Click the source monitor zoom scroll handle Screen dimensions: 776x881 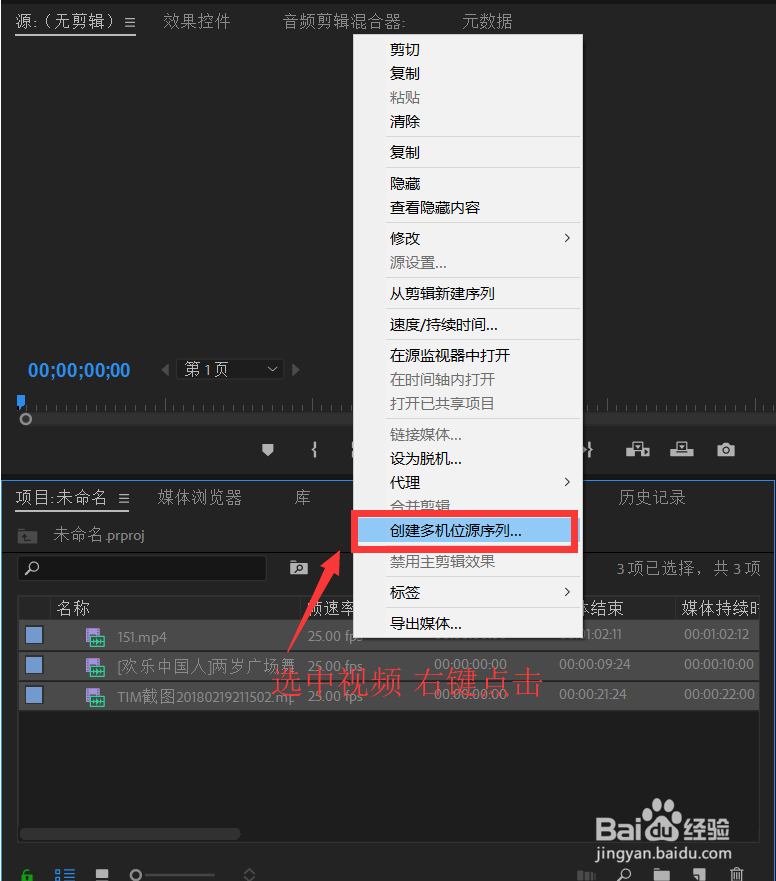click(x=25, y=419)
